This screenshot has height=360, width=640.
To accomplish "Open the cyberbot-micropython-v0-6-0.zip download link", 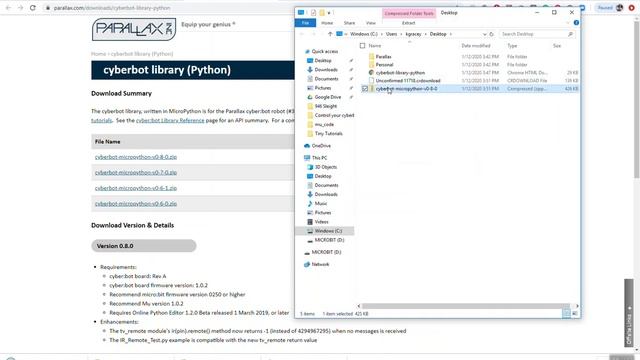I will [x=136, y=204].
